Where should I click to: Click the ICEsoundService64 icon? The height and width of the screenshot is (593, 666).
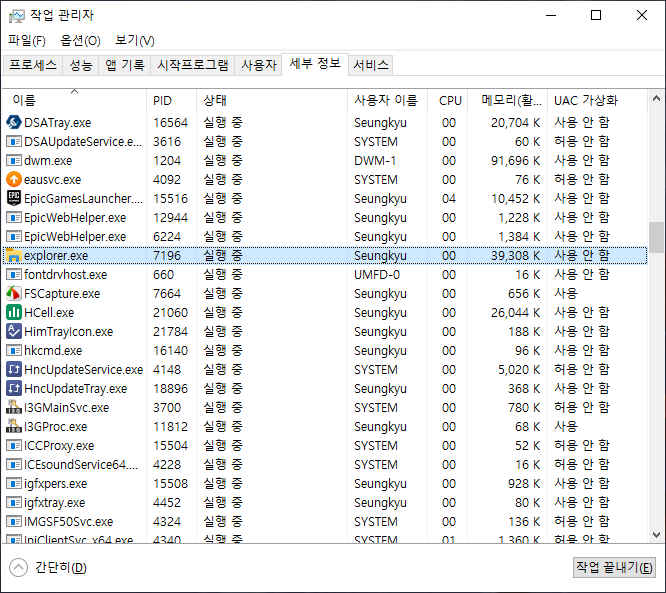[14, 464]
